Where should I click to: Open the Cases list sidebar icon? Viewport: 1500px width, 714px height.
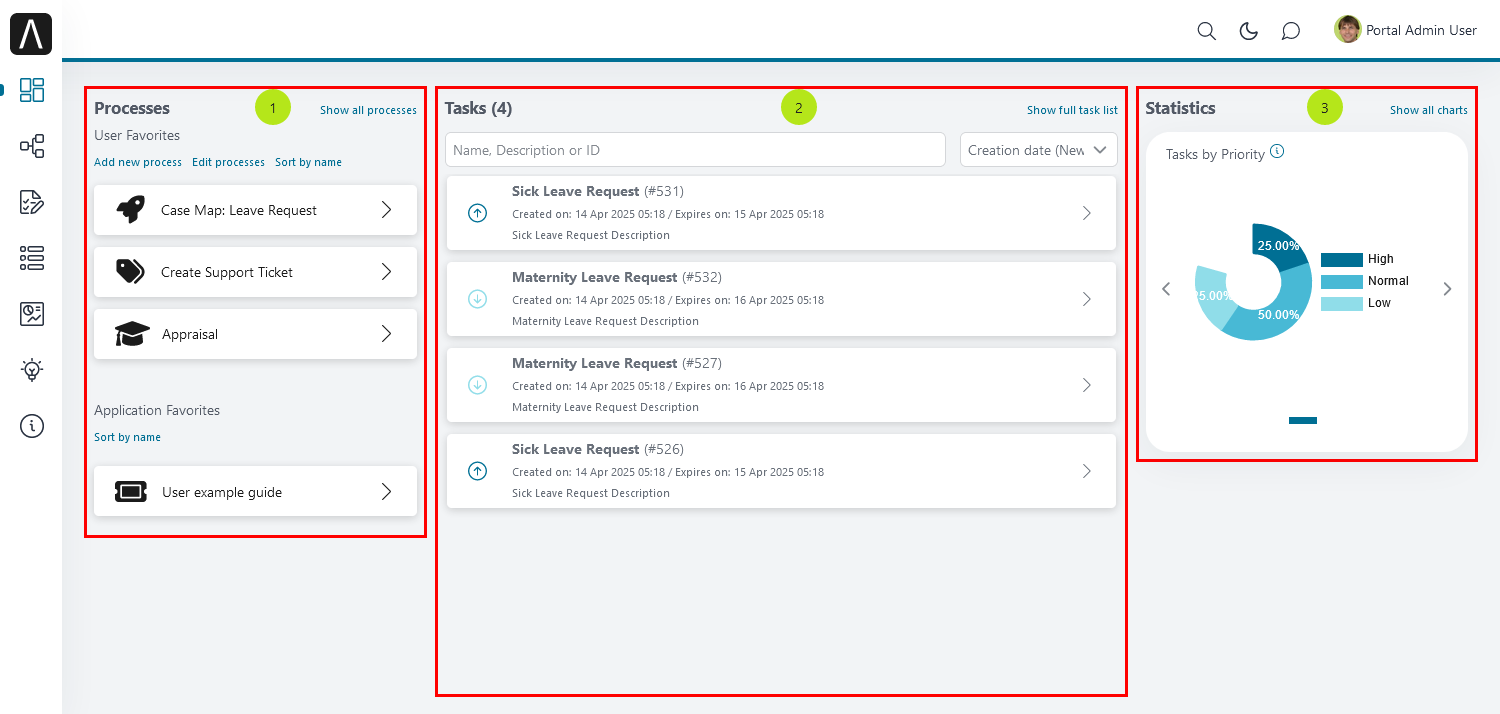[x=32, y=258]
